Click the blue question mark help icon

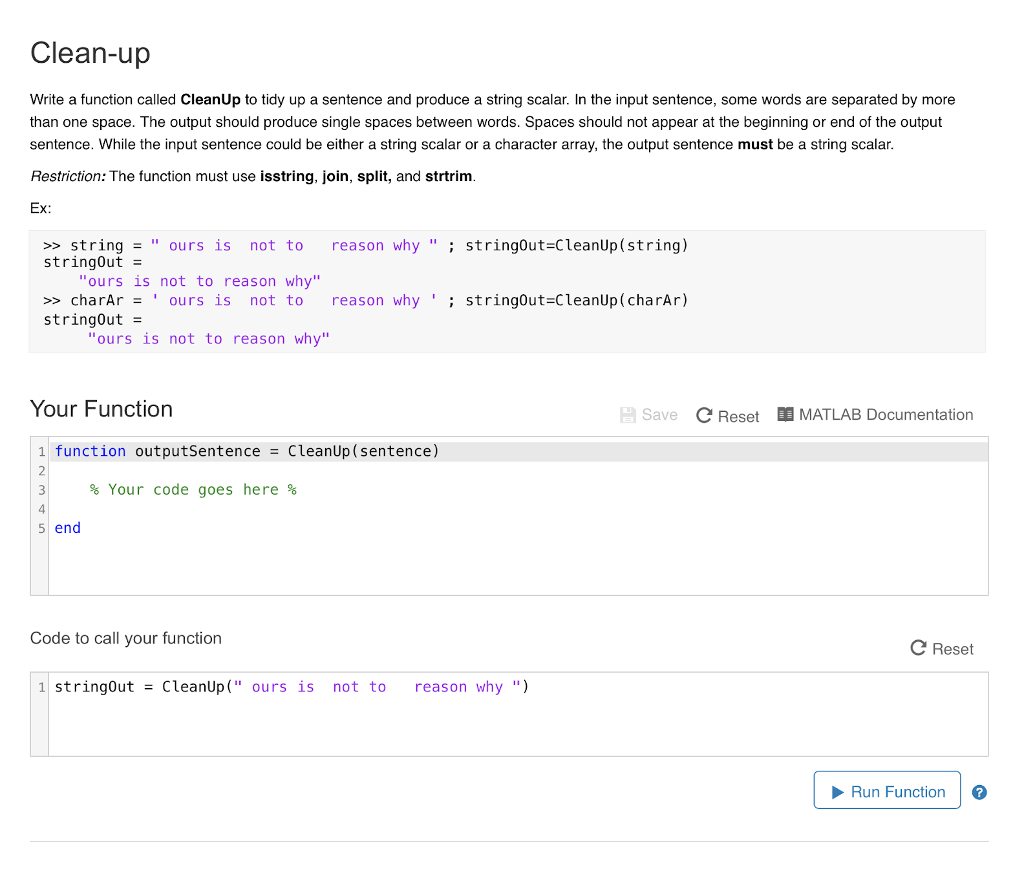(x=979, y=791)
